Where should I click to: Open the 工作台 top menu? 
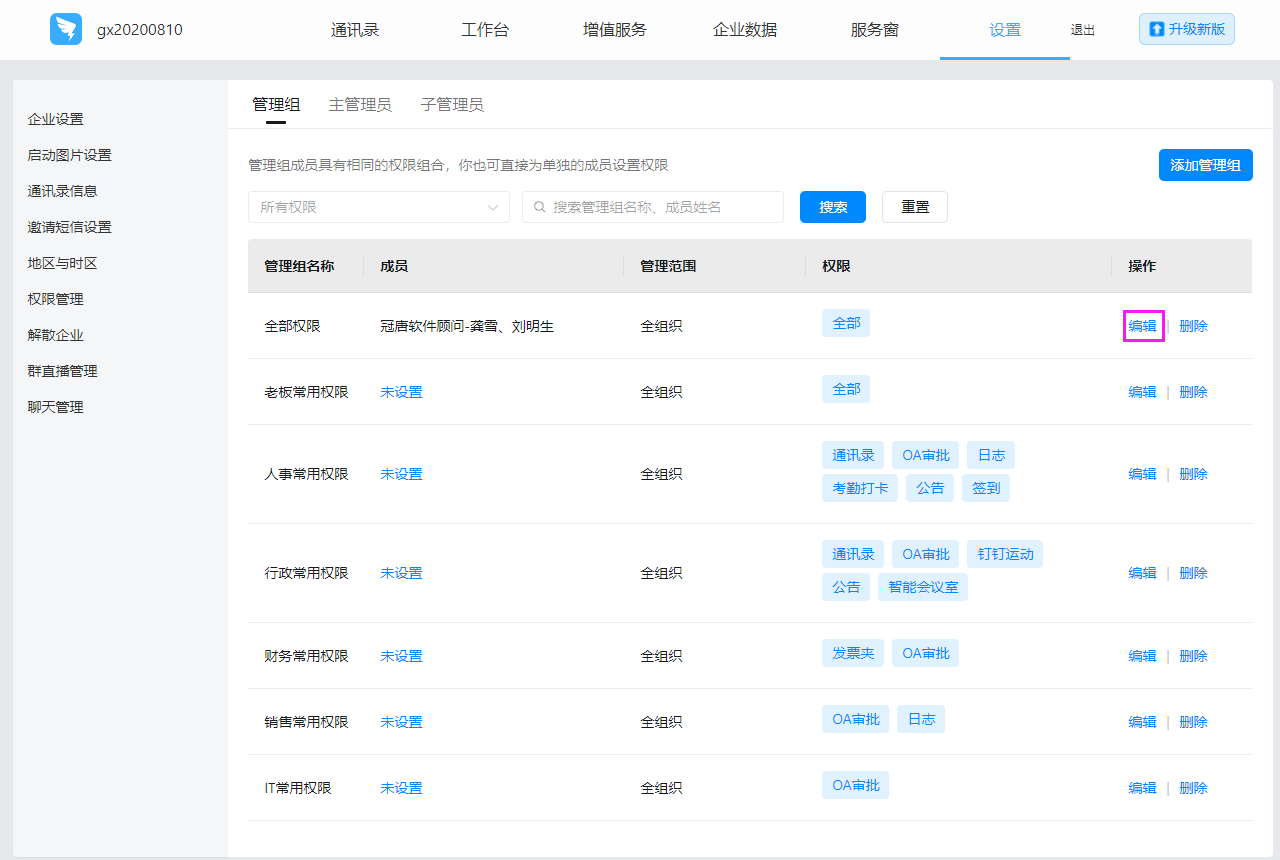(485, 30)
